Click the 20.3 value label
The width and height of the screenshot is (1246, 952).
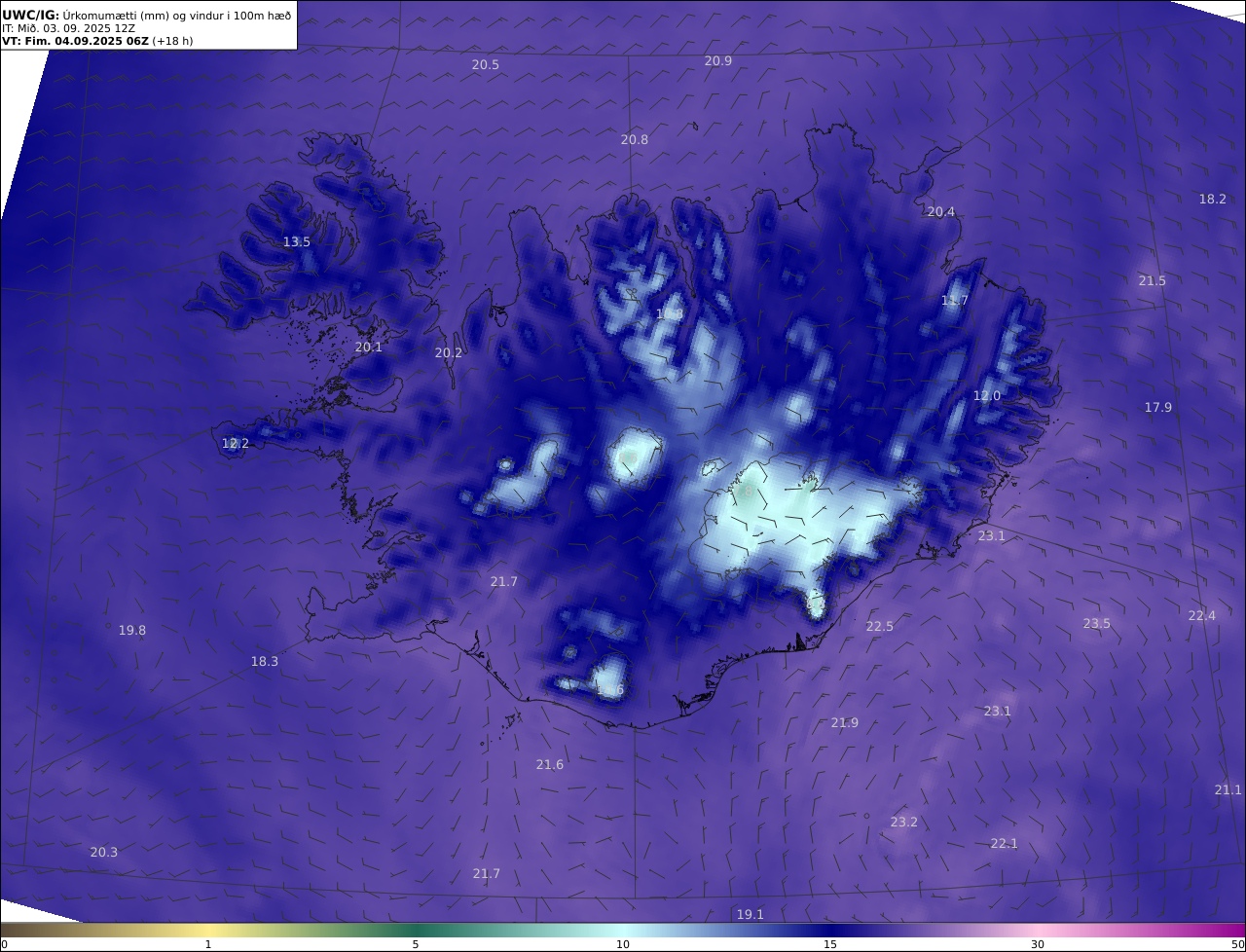104,853
